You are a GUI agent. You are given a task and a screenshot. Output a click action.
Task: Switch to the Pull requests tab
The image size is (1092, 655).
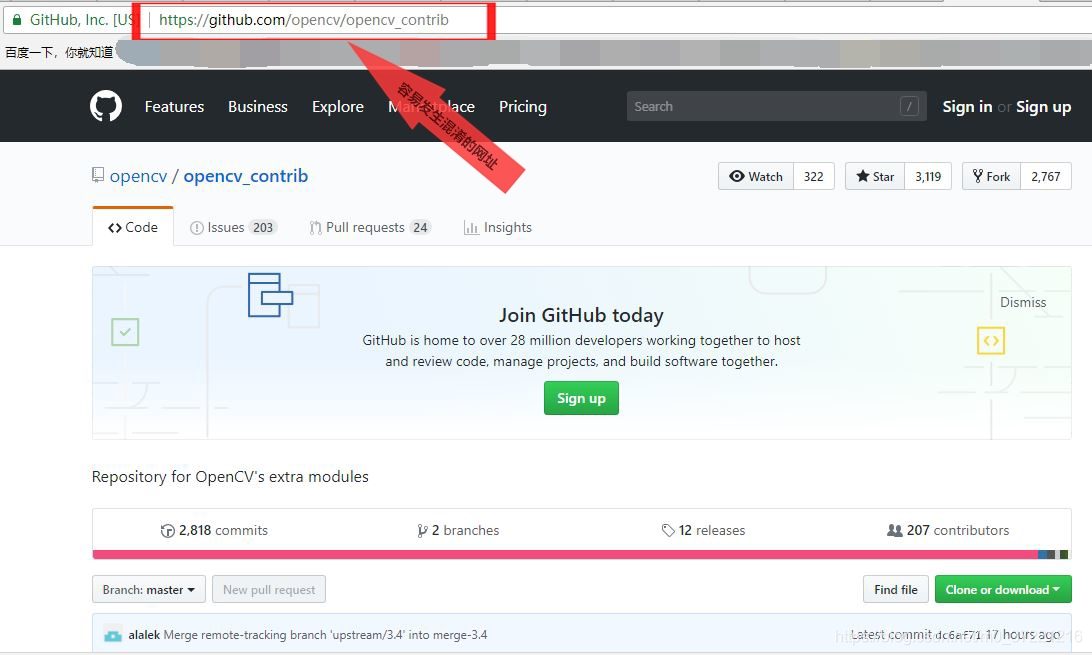[x=370, y=227]
